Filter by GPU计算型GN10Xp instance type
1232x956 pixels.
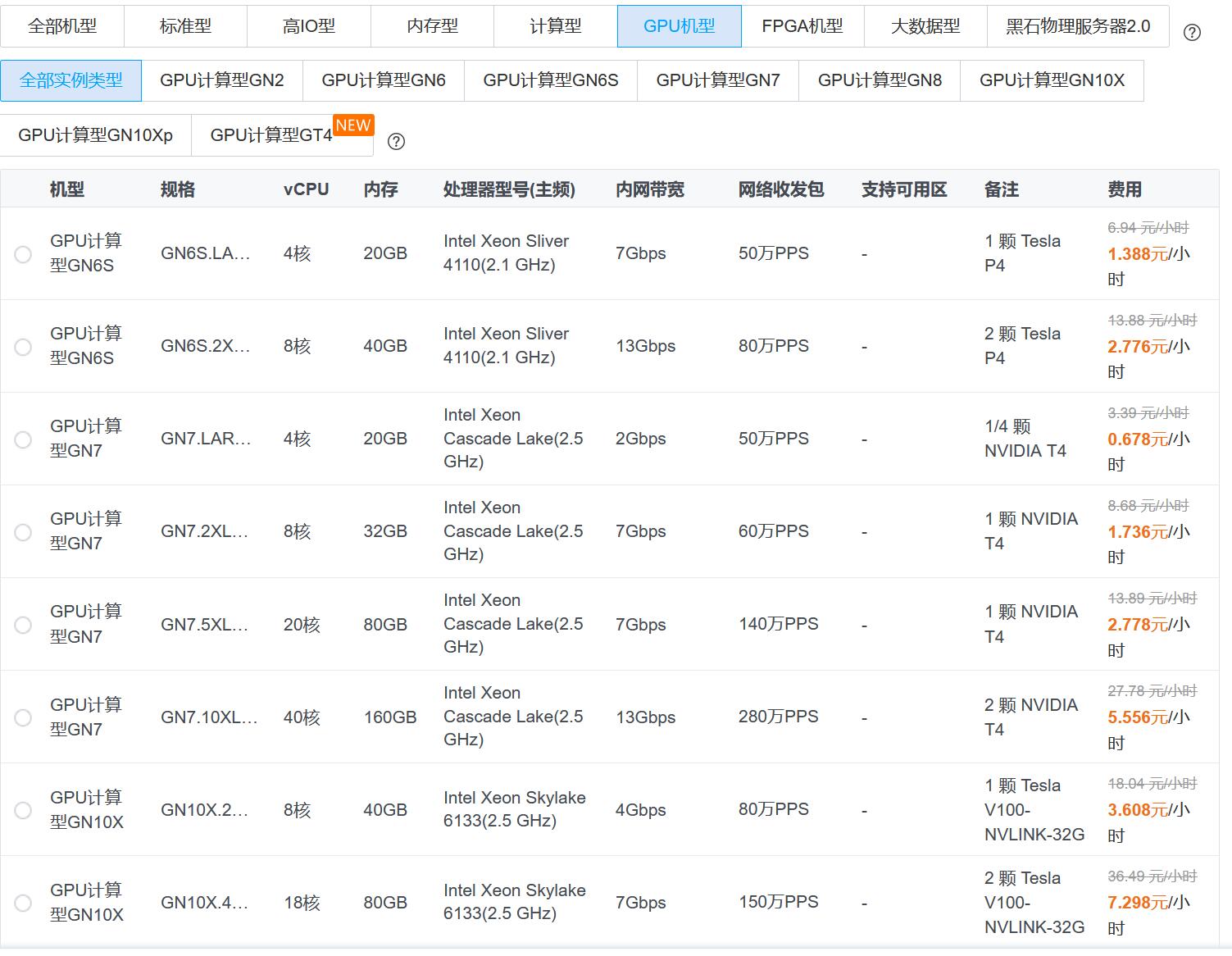pos(96,135)
